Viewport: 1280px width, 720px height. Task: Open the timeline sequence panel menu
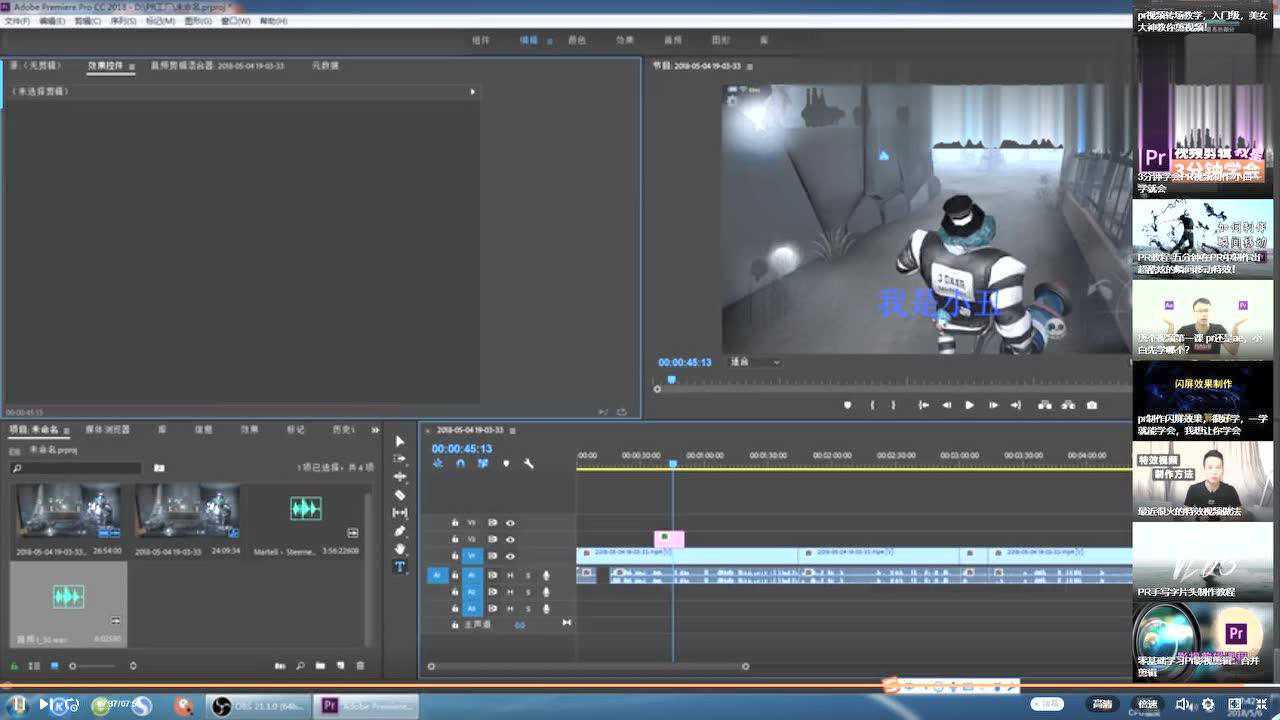(x=513, y=431)
